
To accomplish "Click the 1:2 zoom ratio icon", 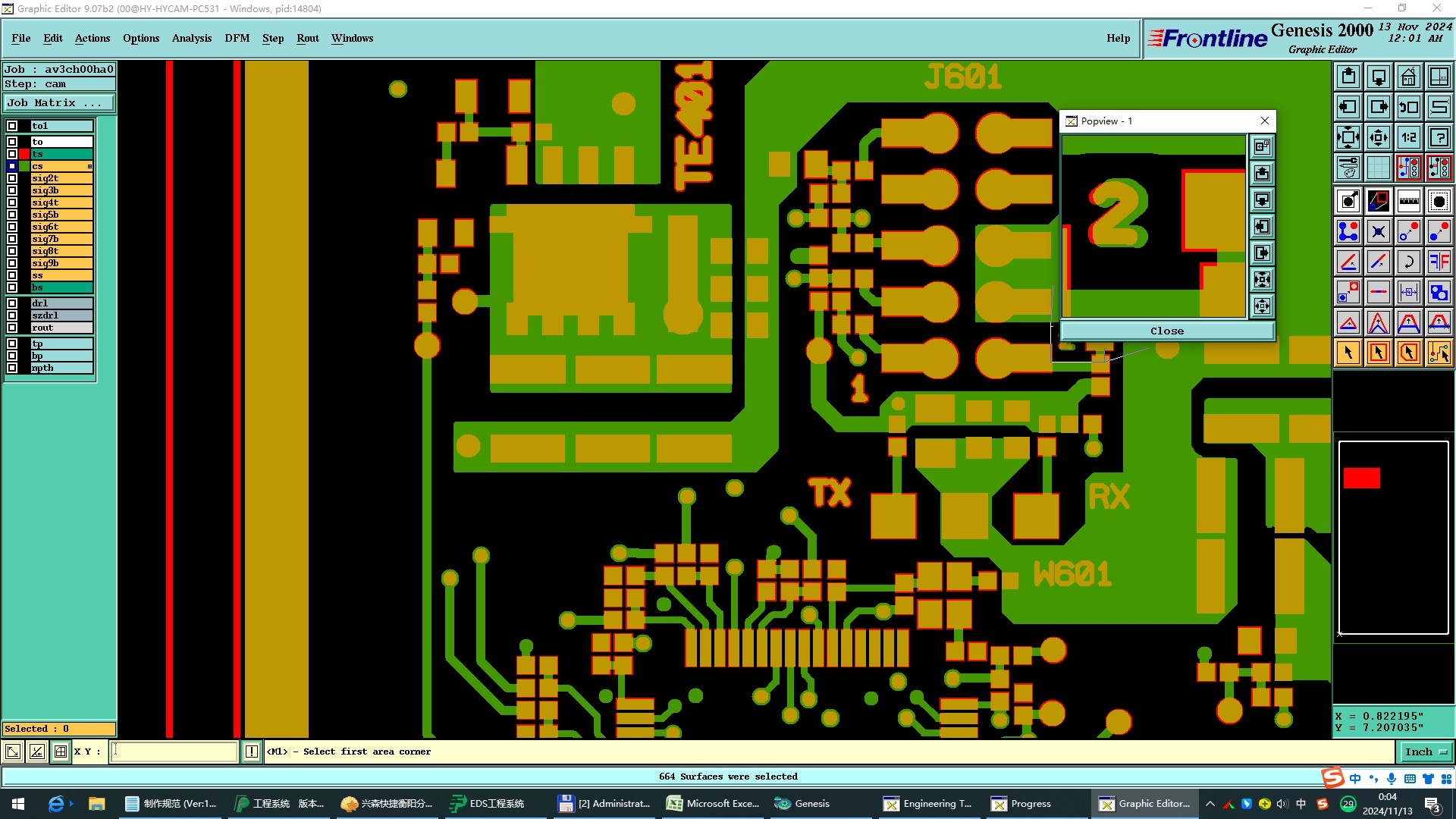I will click(x=1409, y=137).
